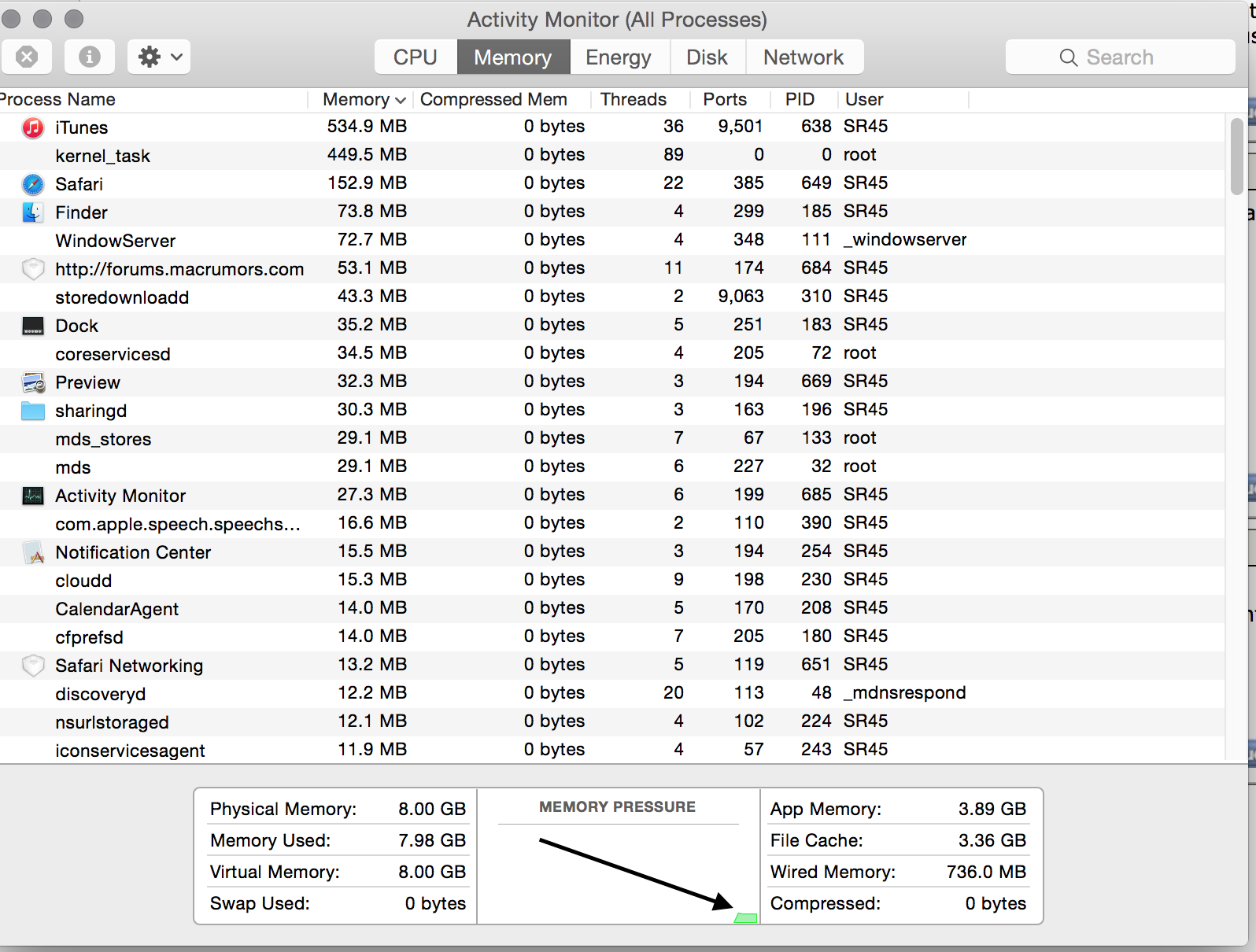The width and height of the screenshot is (1256, 952).
Task: Open the Energy tab
Action: [x=619, y=57]
